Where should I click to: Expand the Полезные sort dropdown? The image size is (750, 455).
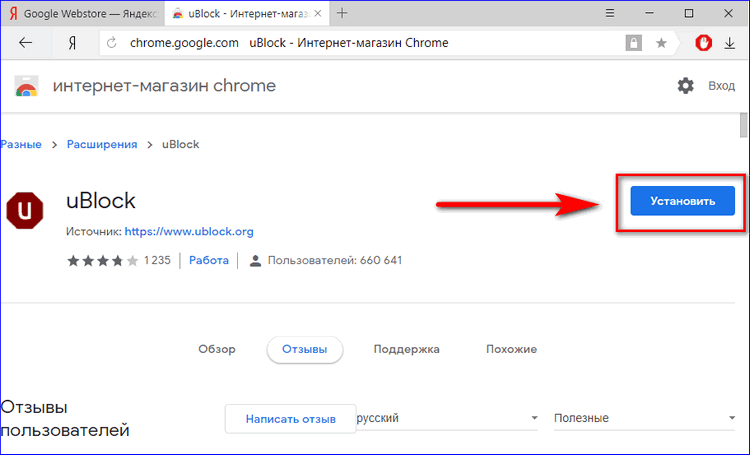(644, 418)
